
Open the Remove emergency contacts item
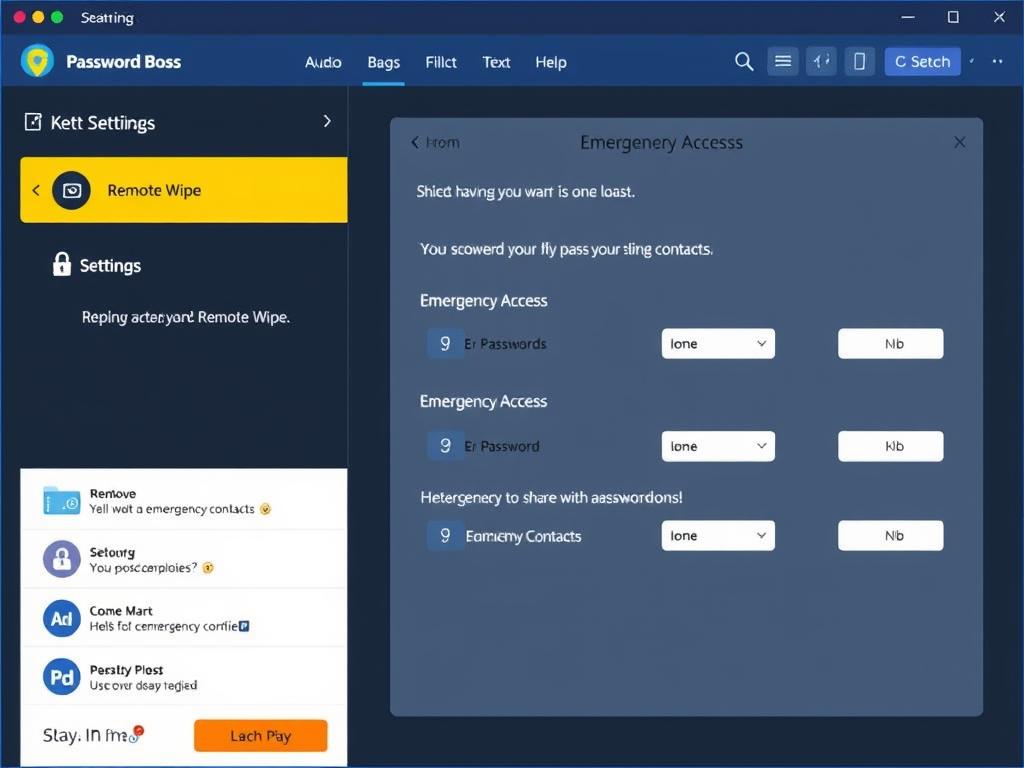(184, 501)
